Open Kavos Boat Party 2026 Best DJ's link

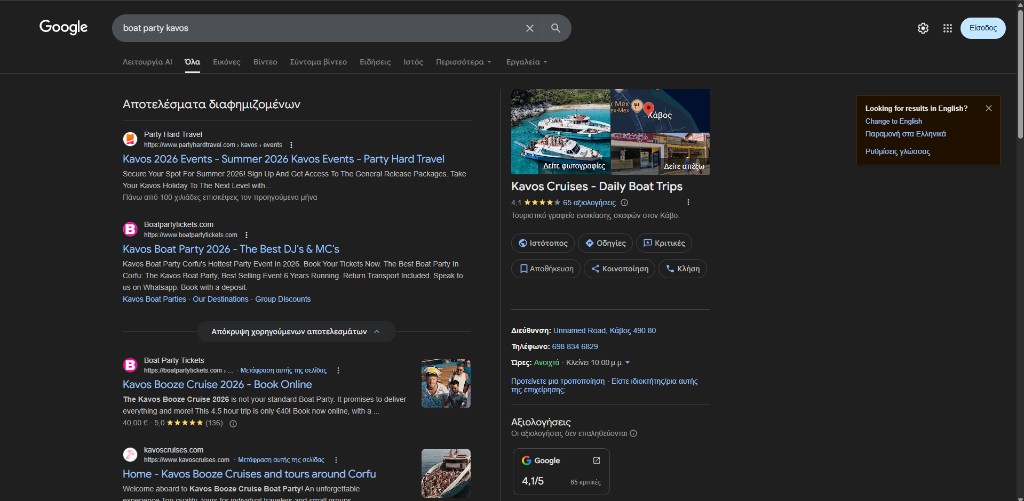231,250
